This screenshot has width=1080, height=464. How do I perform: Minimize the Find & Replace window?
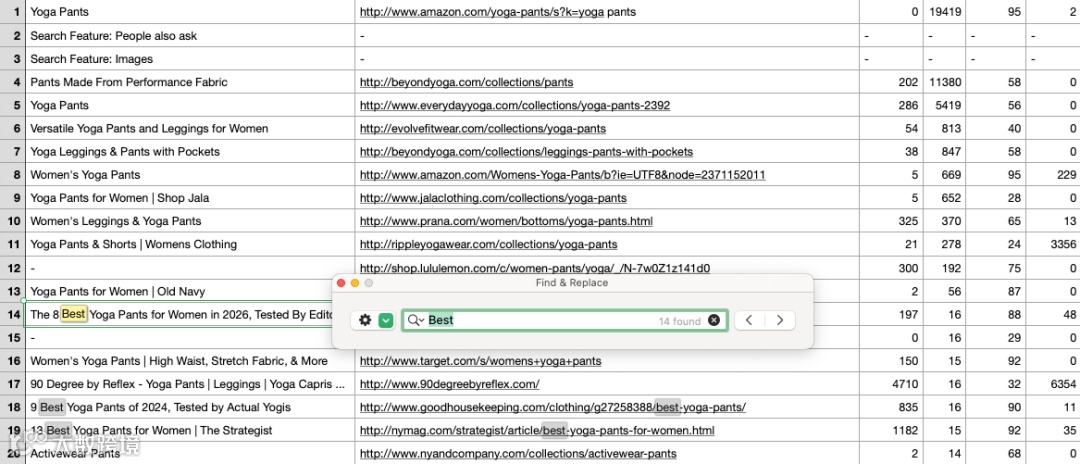(355, 283)
